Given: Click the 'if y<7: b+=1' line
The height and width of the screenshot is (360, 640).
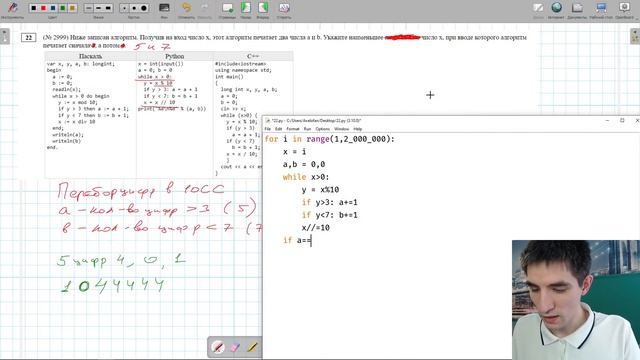Looking at the screenshot, I should (329, 215).
